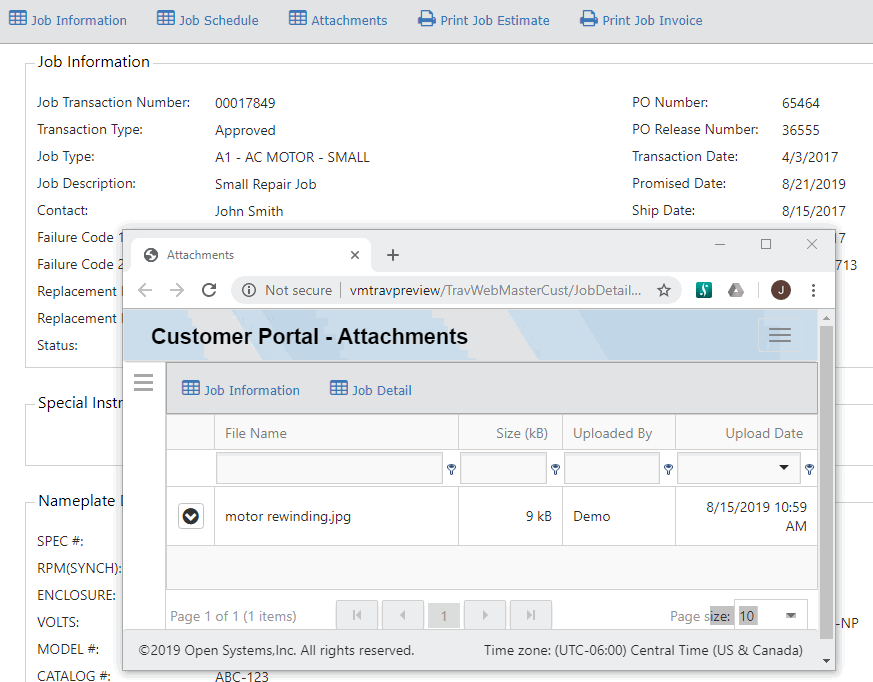Click the browser reload button

coord(209,290)
